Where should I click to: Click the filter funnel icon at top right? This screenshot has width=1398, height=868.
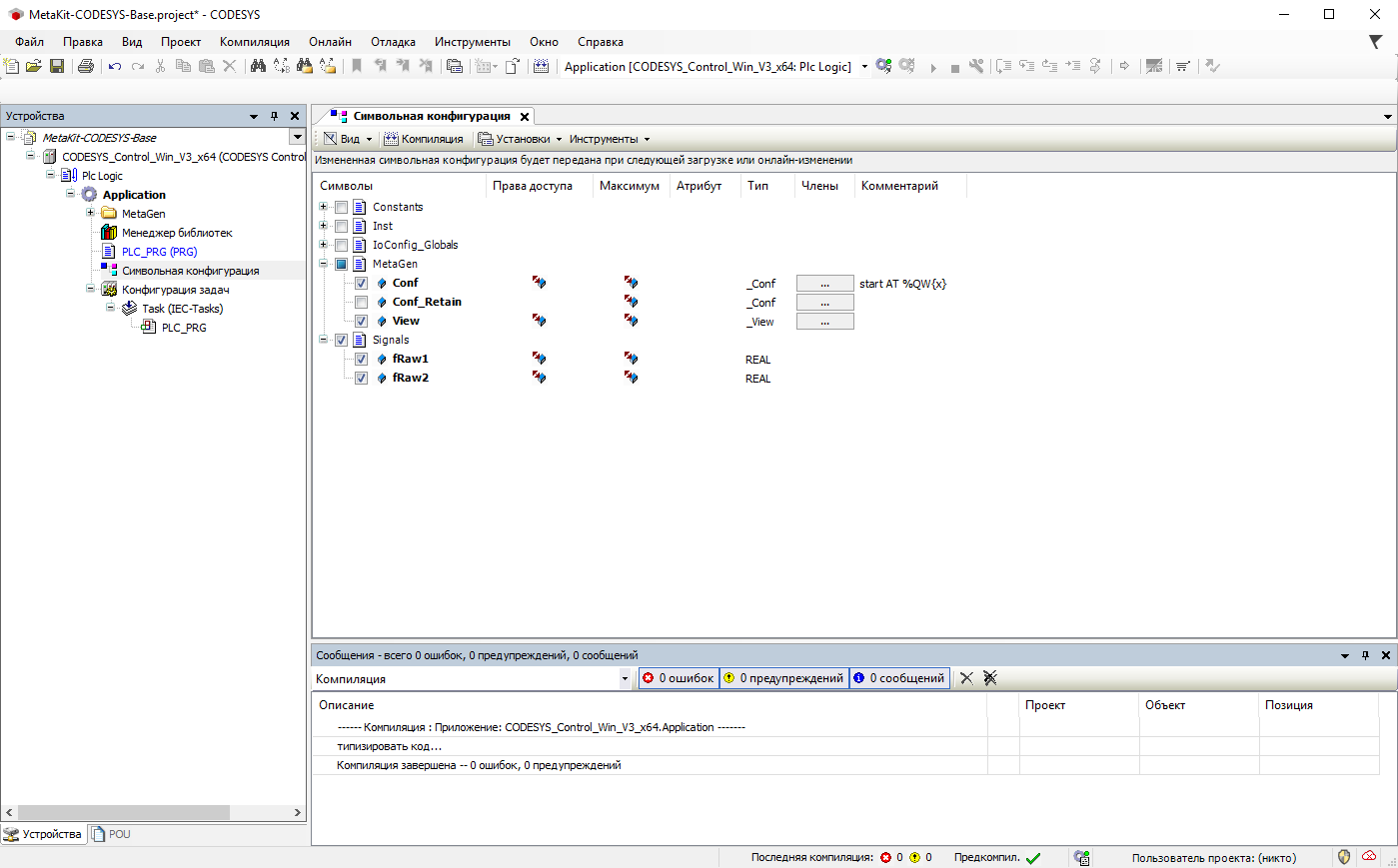[1376, 42]
